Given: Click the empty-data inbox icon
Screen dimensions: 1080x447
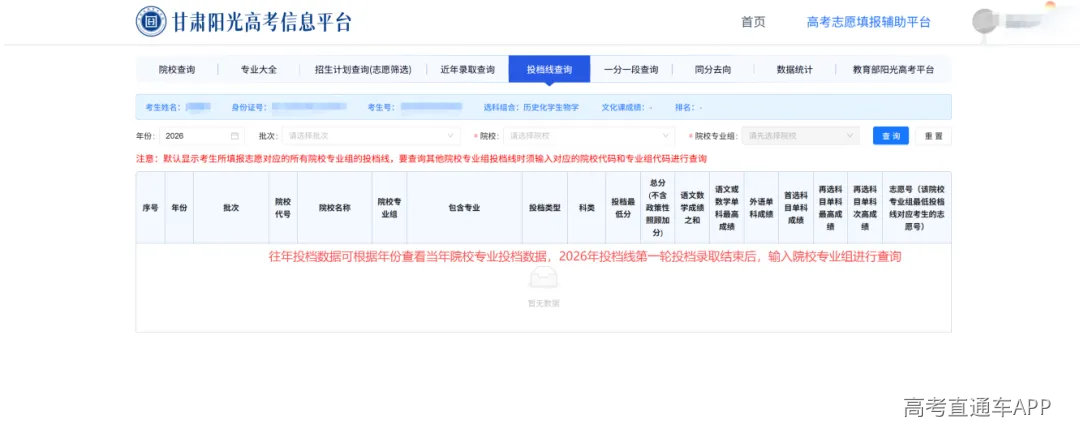Looking at the screenshot, I should 543,278.
